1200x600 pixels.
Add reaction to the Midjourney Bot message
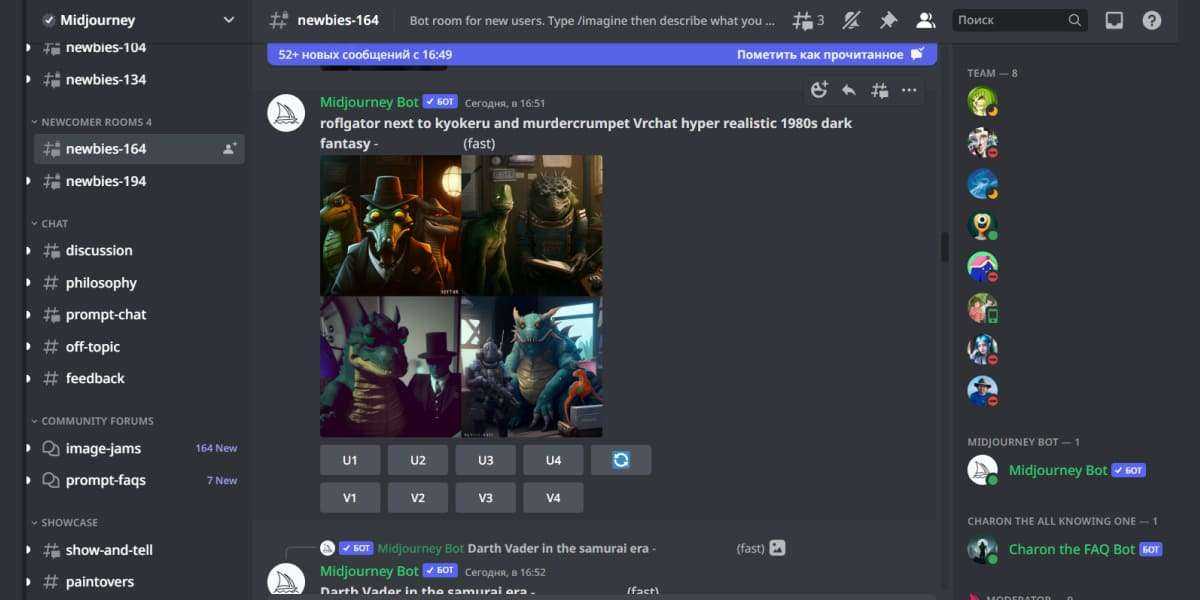tap(819, 90)
